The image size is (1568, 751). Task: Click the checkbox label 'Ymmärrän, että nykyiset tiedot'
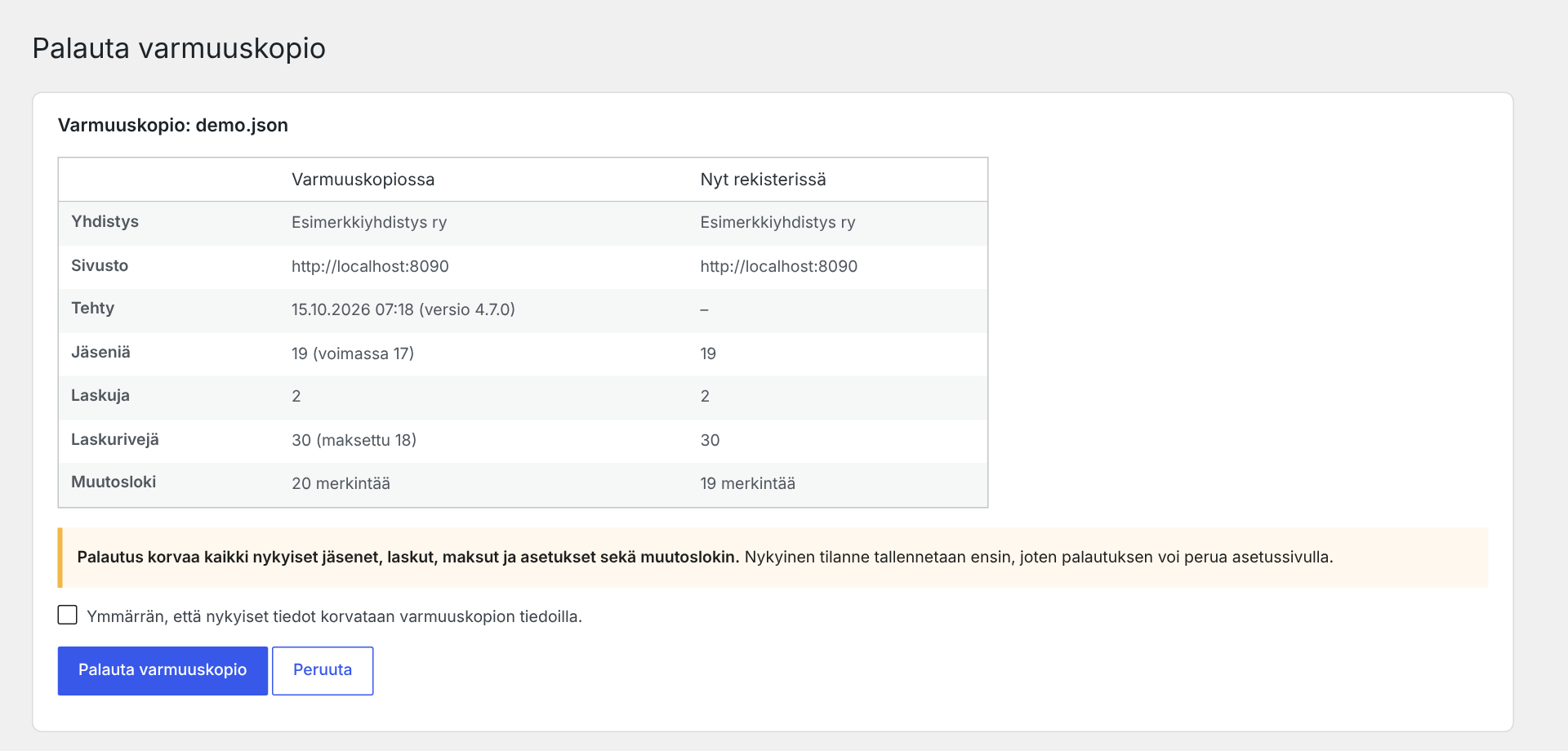pos(201,617)
